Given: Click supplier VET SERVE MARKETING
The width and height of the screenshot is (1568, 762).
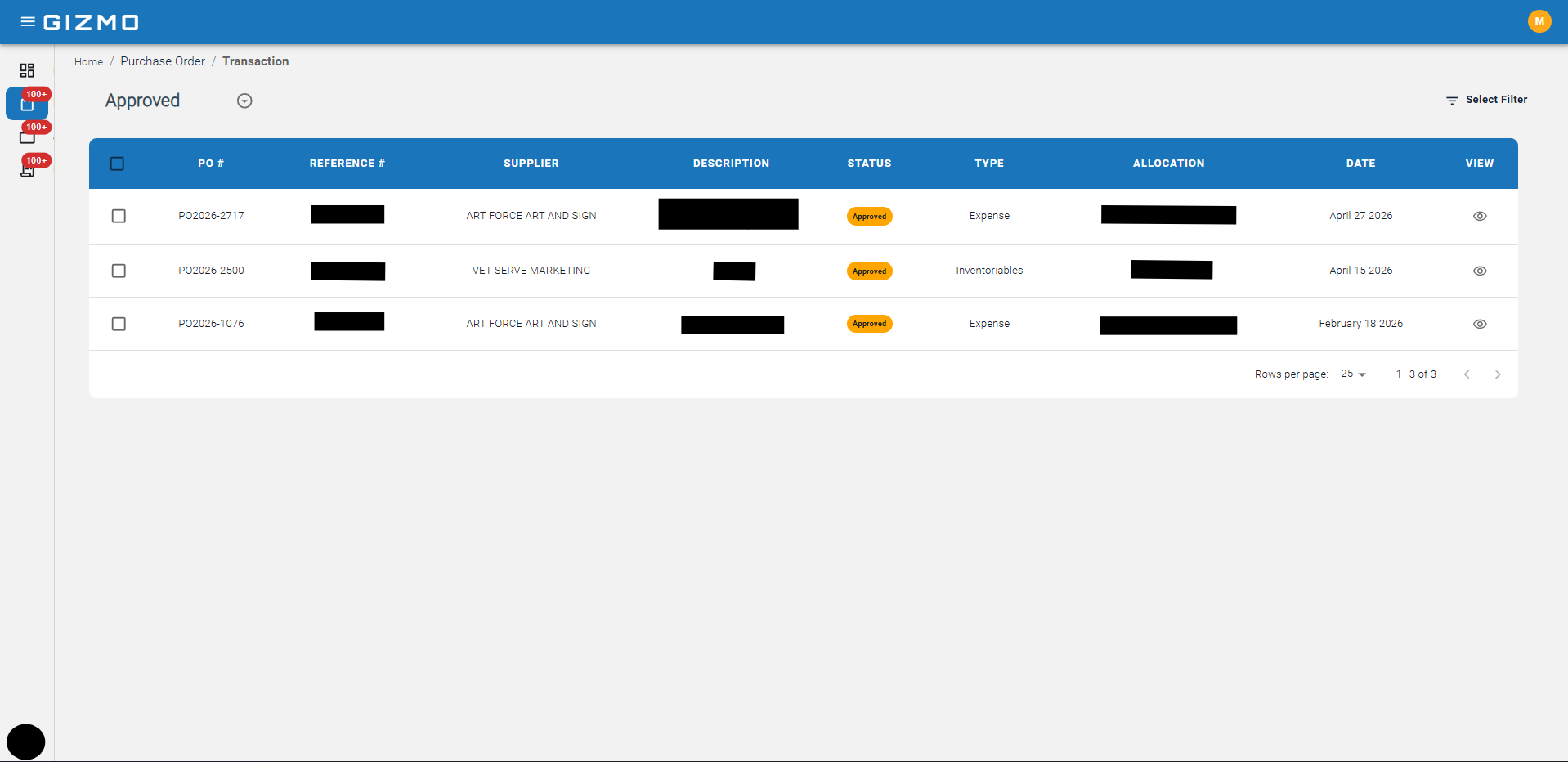Looking at the screenshot, I should [x=531, y=271].
